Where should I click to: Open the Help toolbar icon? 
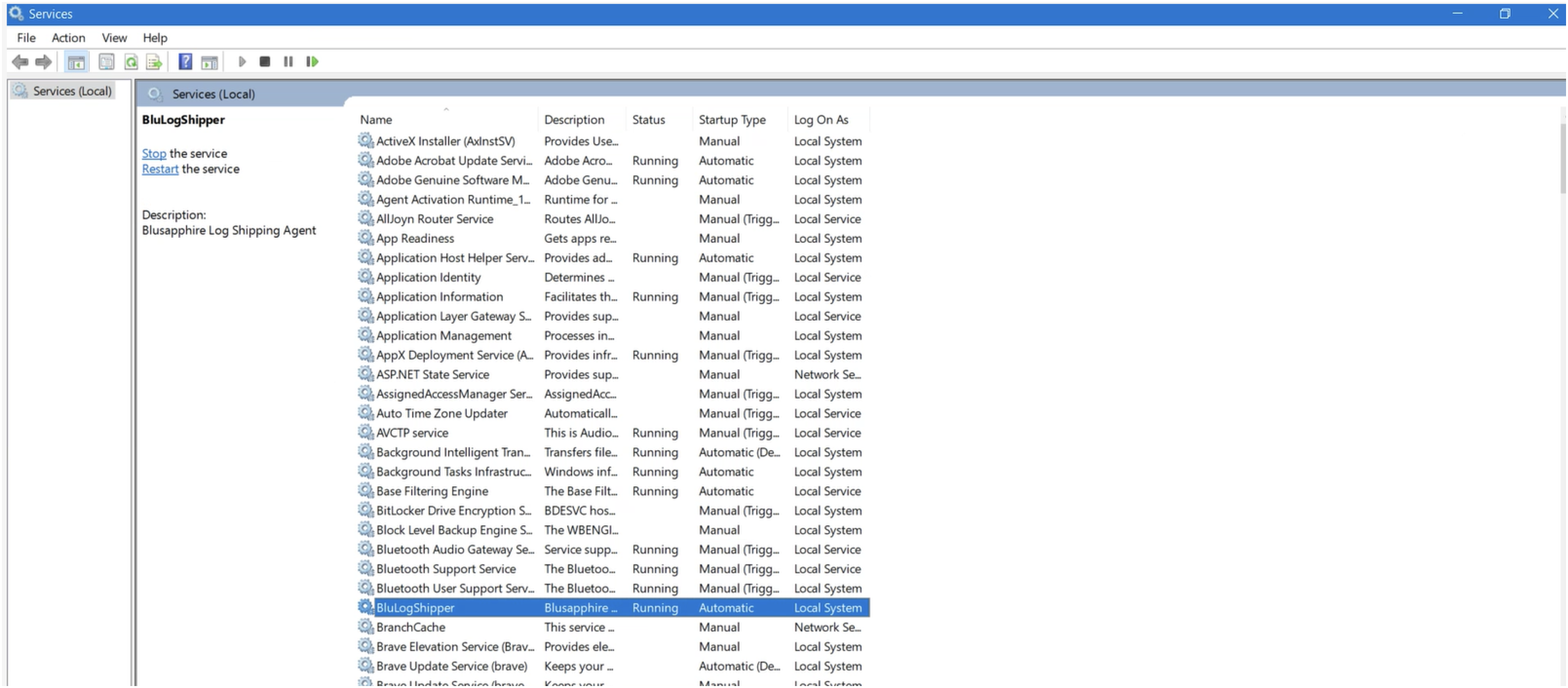point(185,61)
